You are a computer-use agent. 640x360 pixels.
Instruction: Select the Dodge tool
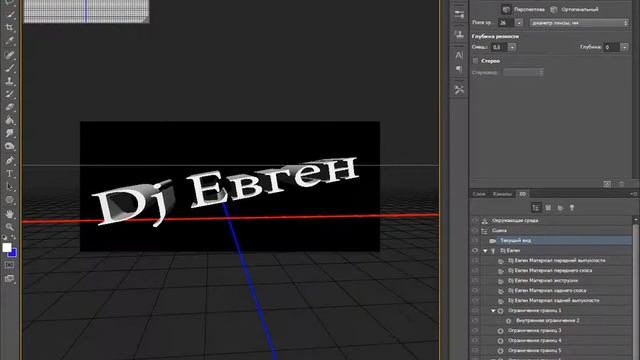[x=9, y=146]
